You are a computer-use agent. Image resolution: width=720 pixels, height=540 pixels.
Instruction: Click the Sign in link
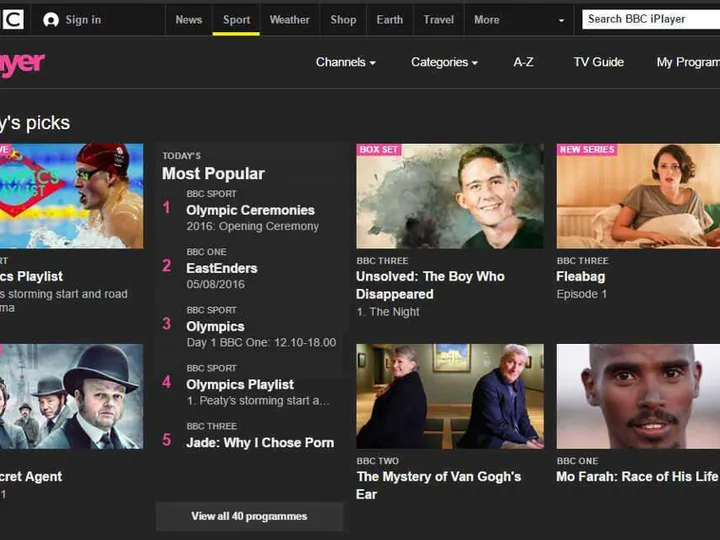click(x=83, y=20)
